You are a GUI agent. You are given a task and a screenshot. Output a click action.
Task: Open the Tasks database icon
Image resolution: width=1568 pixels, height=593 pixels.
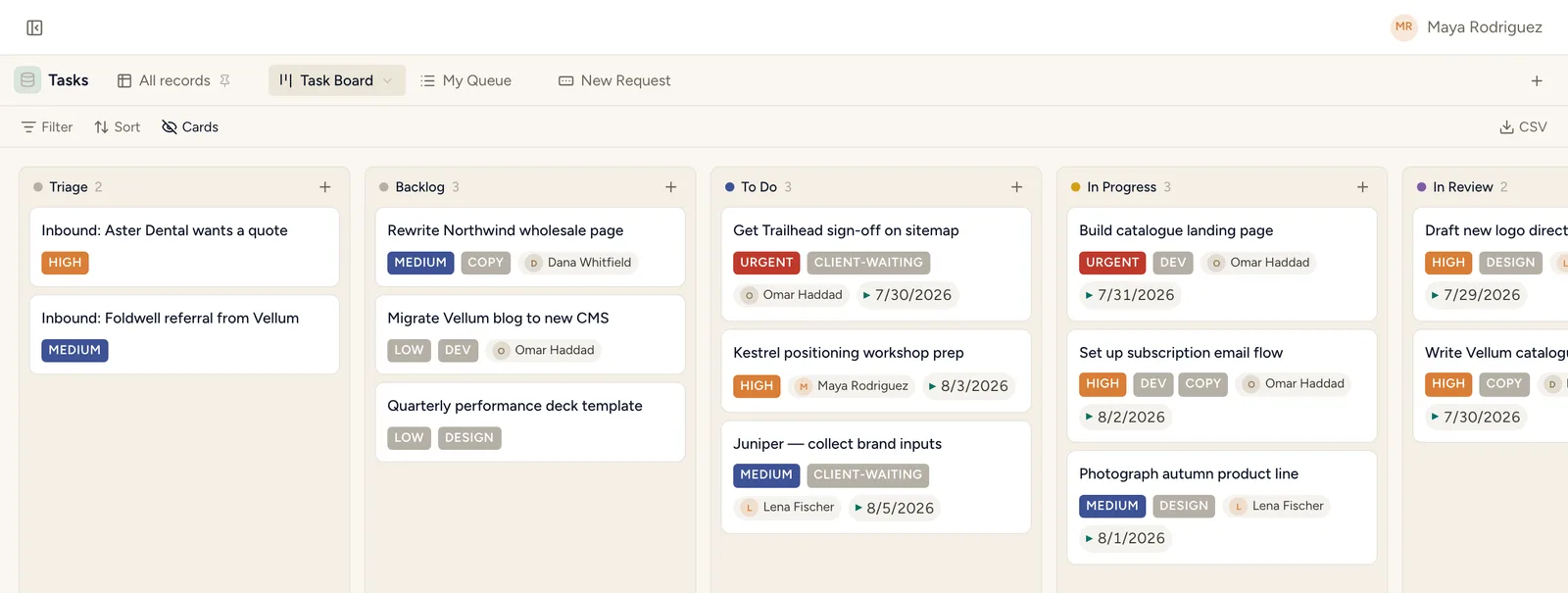27,80
